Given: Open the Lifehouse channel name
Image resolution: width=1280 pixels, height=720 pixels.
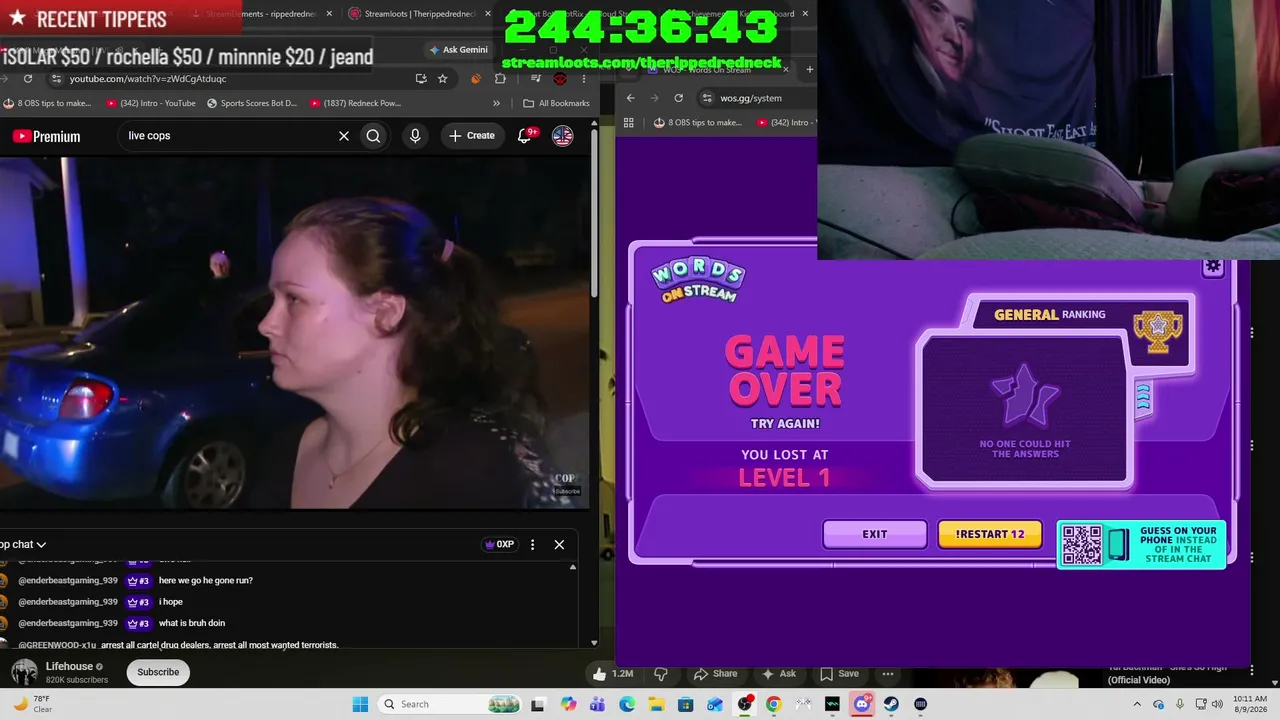Looking at the screenshot, I should coord(70,666).
